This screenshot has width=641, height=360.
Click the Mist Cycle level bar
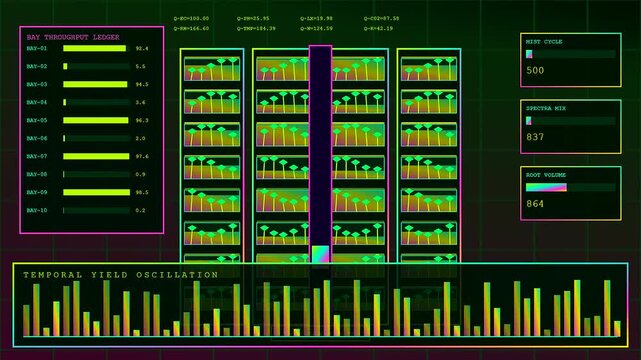[571, 54]
